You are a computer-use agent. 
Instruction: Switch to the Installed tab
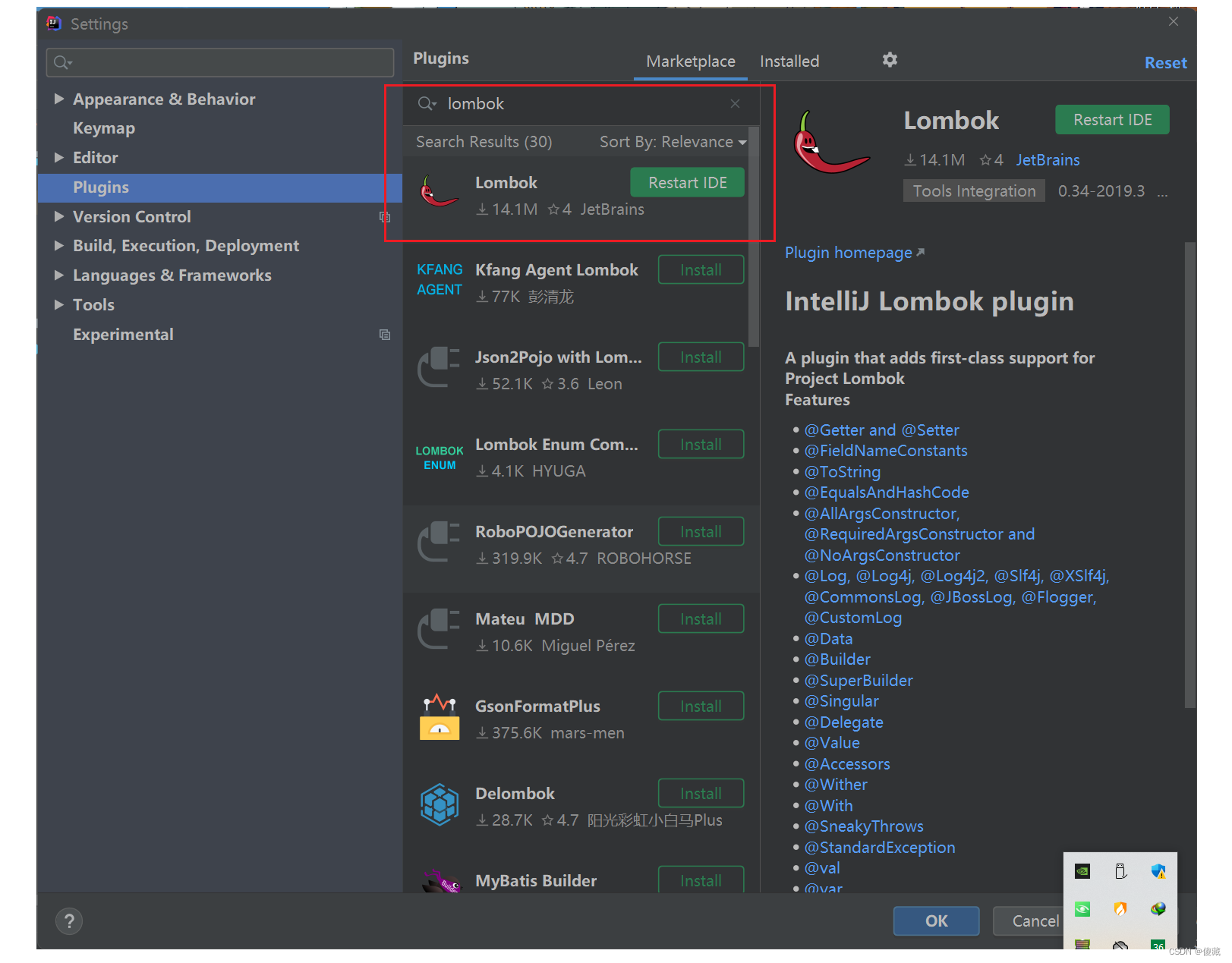point(789,61)
